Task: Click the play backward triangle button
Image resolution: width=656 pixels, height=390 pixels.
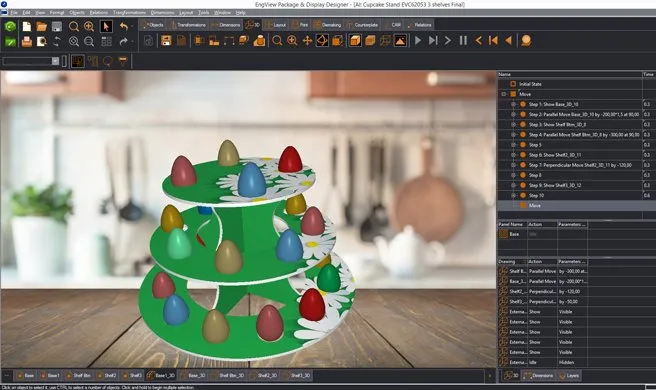Action: click(508, 41)
